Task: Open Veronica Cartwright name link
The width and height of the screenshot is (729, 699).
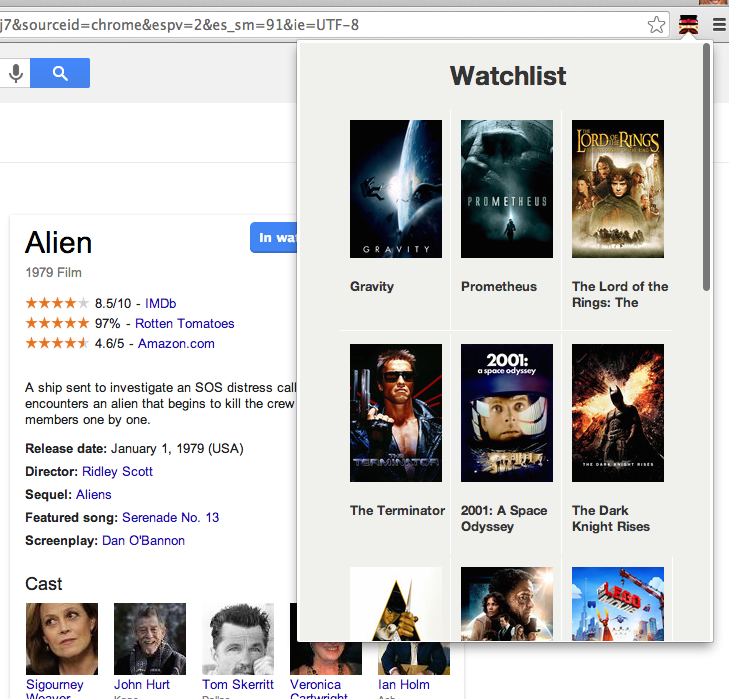Action: click(x=318, y=691)
